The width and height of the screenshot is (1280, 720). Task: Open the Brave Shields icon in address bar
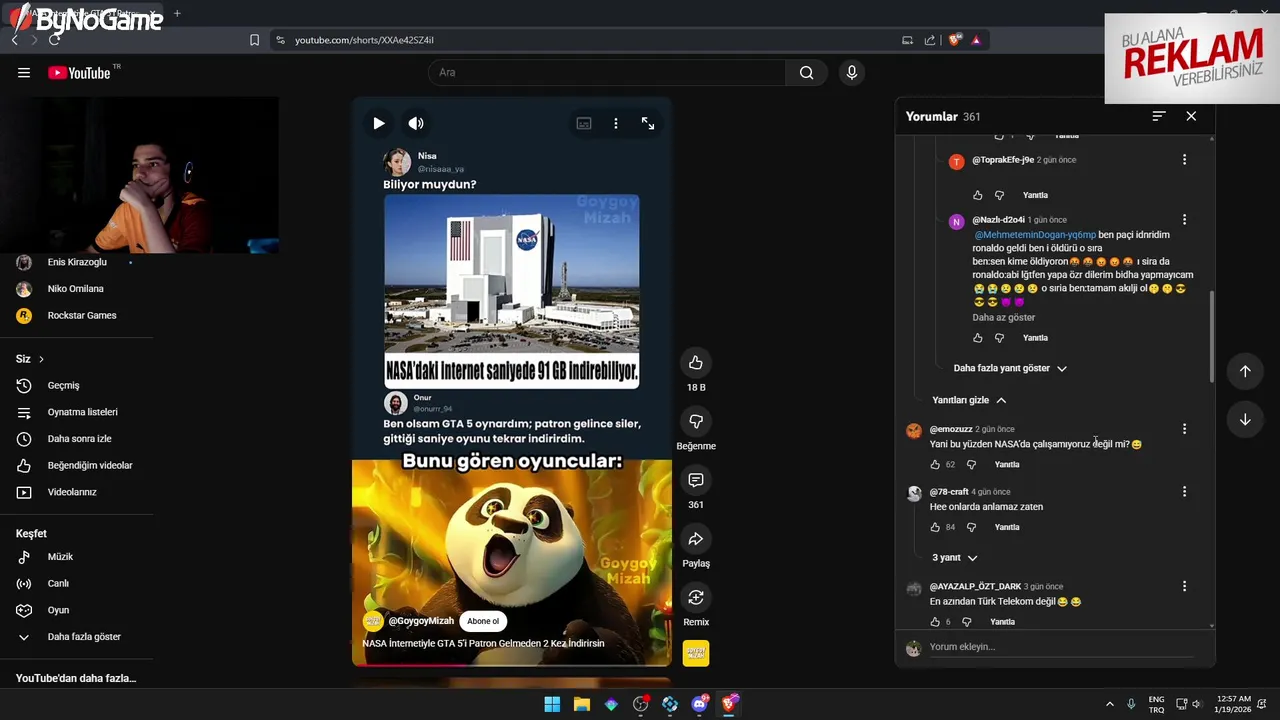point(955,40)
